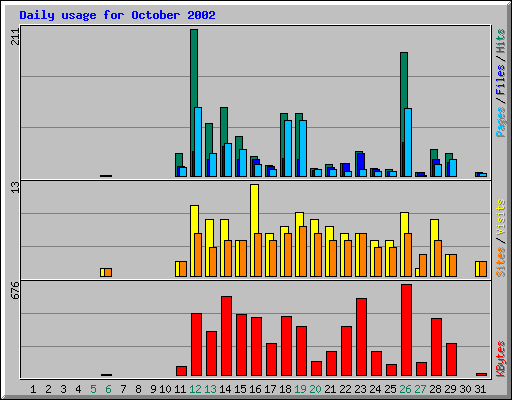Click the green day label "26"

coord(405,389)
